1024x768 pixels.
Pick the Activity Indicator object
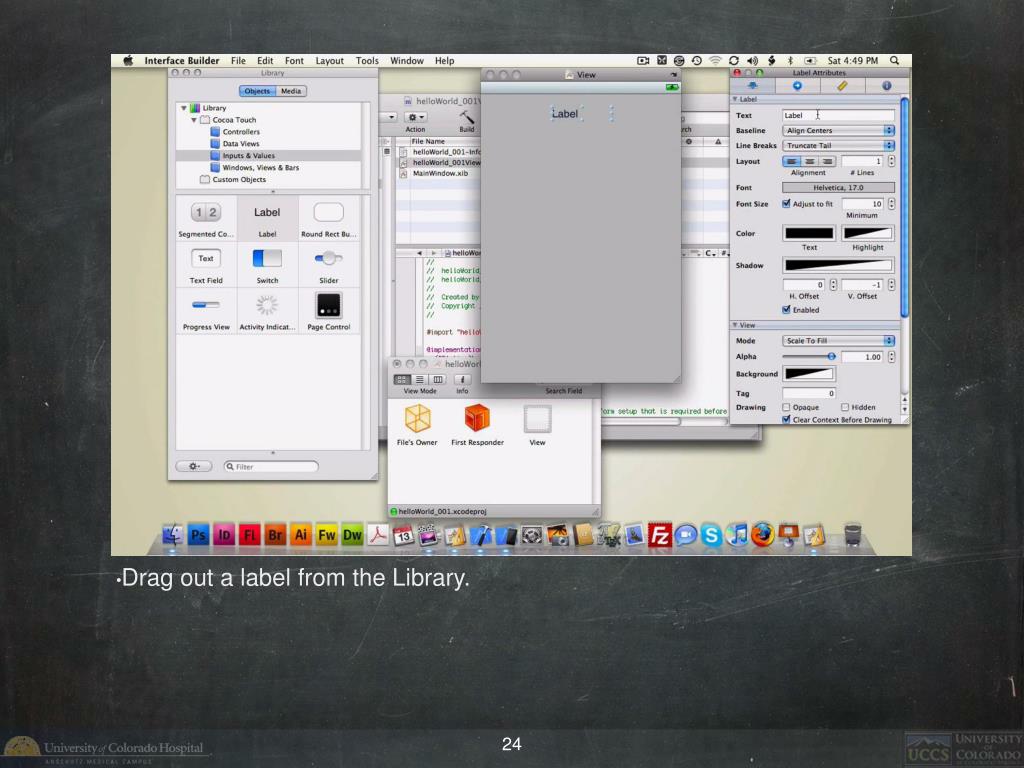click(267, 312)
